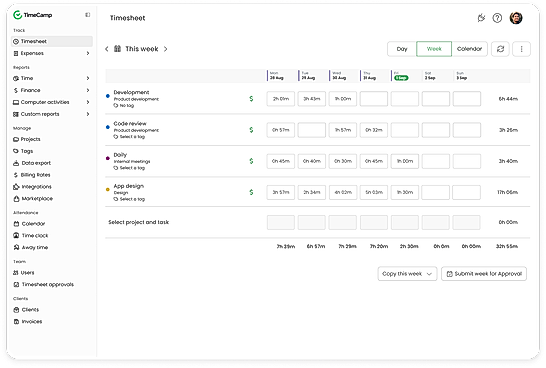Toggle billable dollar icon for App design
The height and width of the screenshot is (368, 546).
(251, 192)
